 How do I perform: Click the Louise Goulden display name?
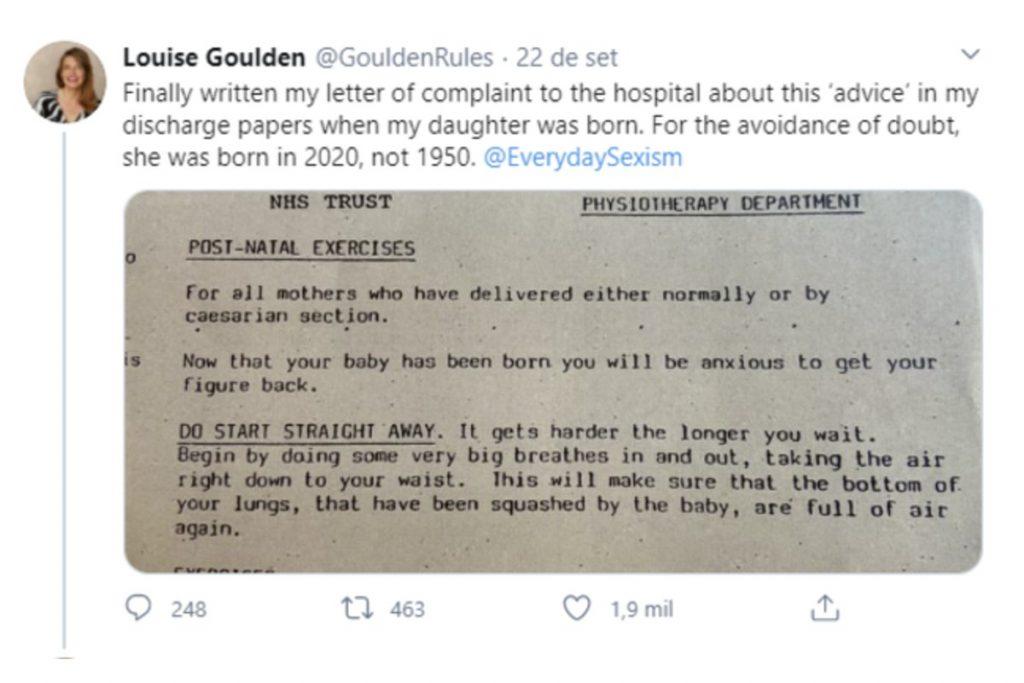pos(213,58)
